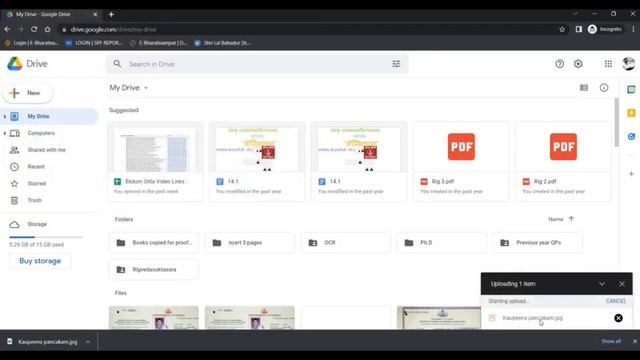The width and height of the screenshot is (640, 360).
Task: Open the browser side panel icon
Action: (x=578, y=29)
